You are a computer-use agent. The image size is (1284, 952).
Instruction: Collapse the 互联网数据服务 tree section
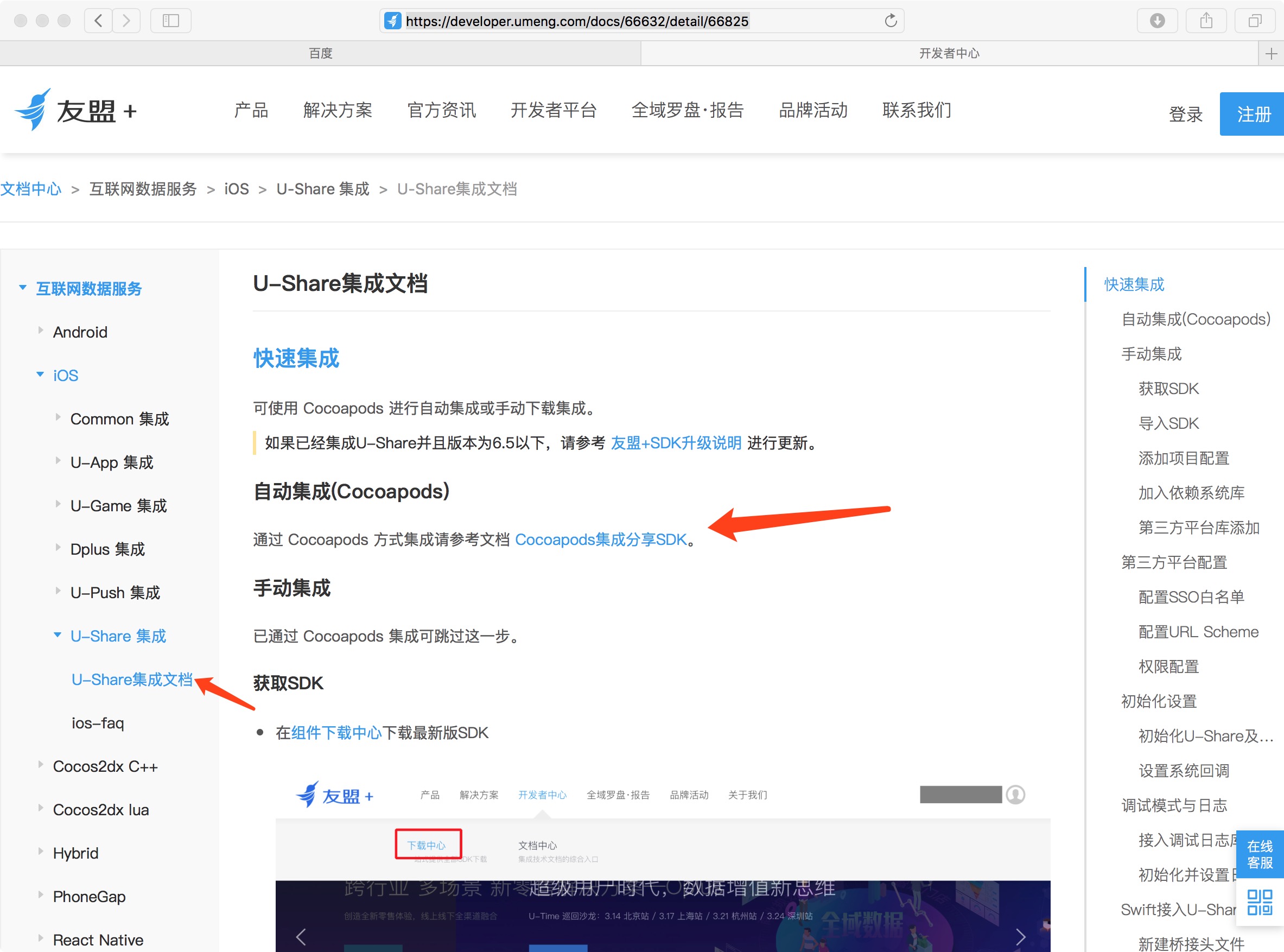22,287
